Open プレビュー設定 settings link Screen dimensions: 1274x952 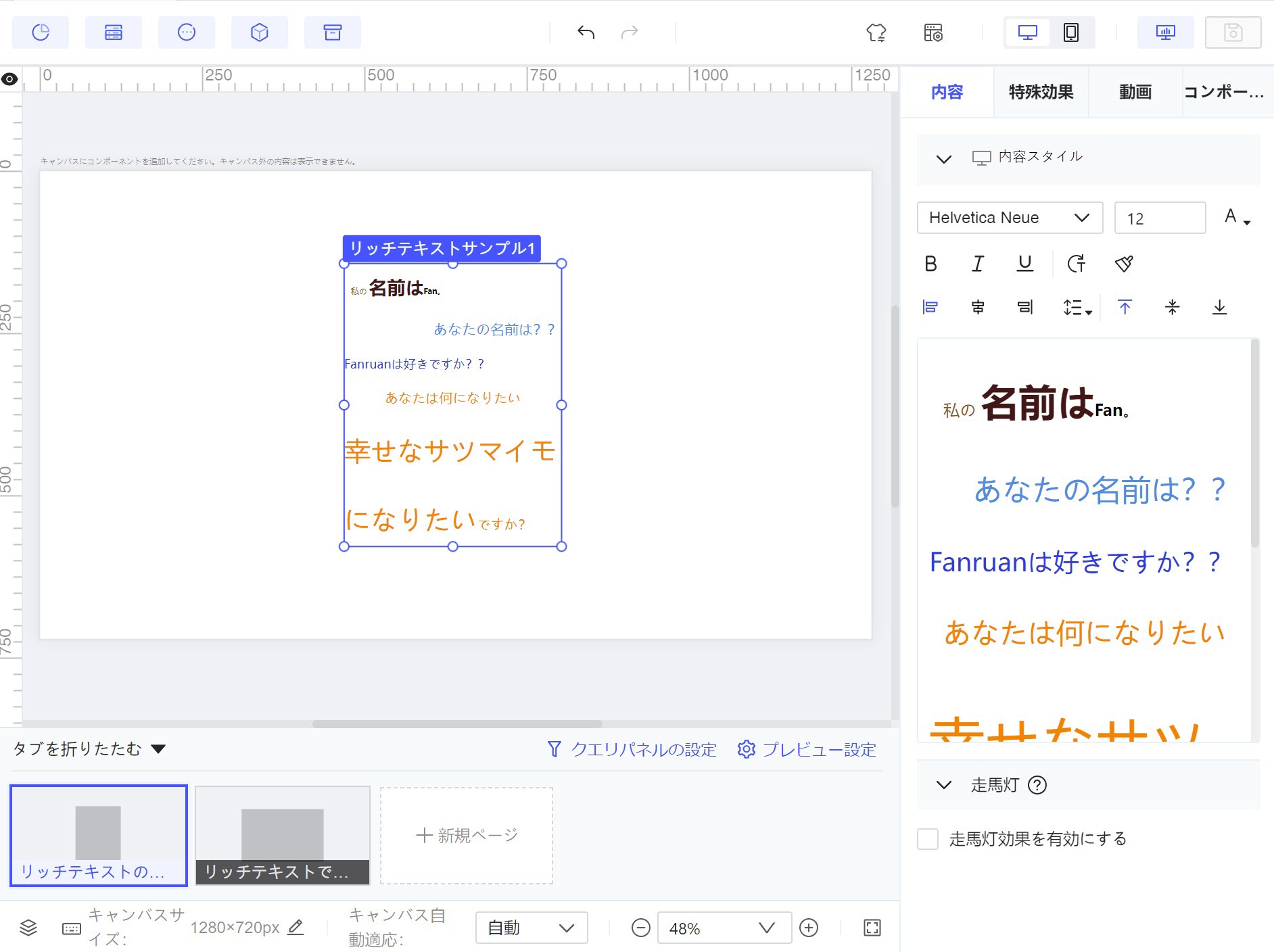click(x=806, y=749)
